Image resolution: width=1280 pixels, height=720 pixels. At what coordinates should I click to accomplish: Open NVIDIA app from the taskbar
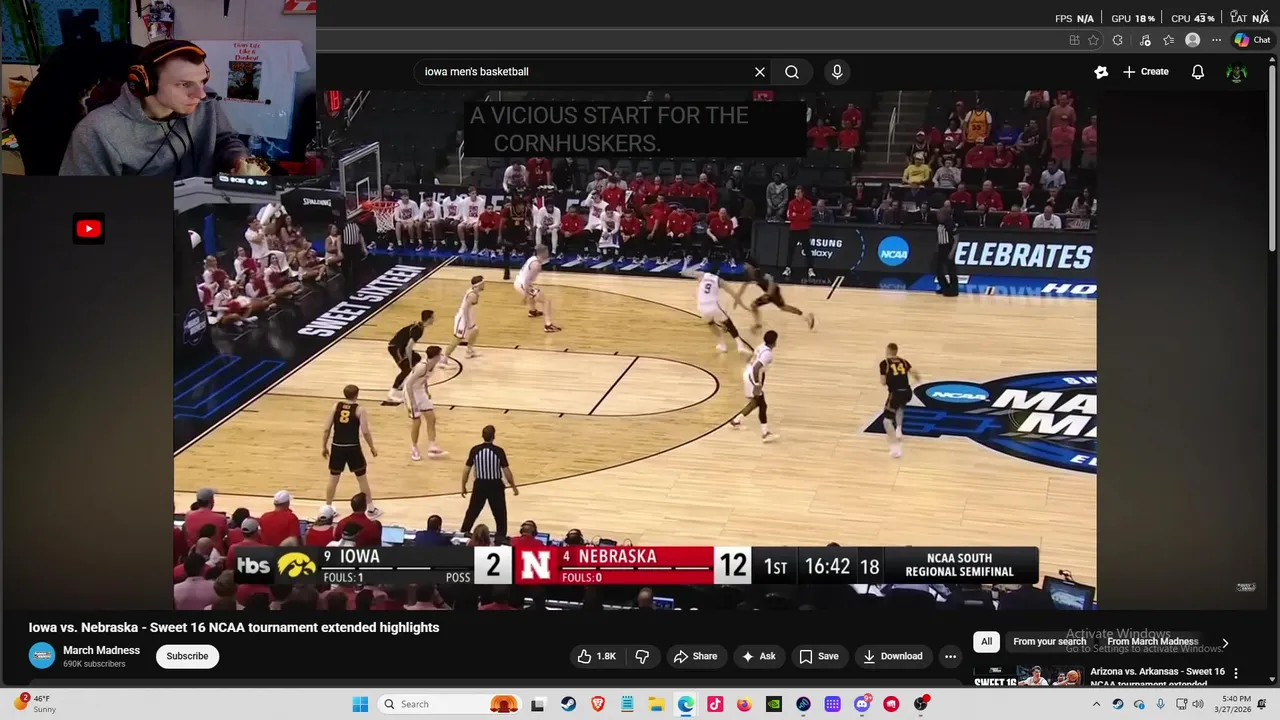(x=774, y=704)
